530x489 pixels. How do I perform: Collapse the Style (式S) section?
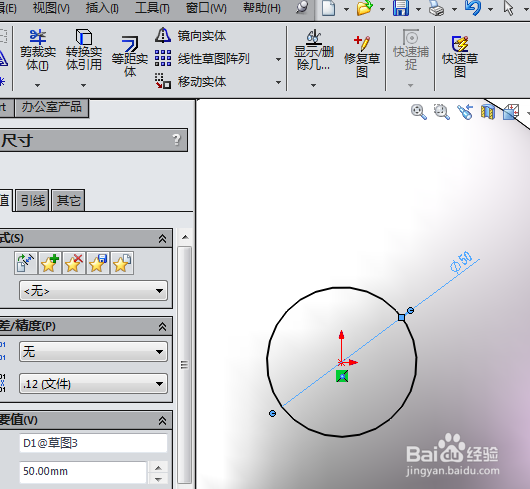[x=162, y=239]
